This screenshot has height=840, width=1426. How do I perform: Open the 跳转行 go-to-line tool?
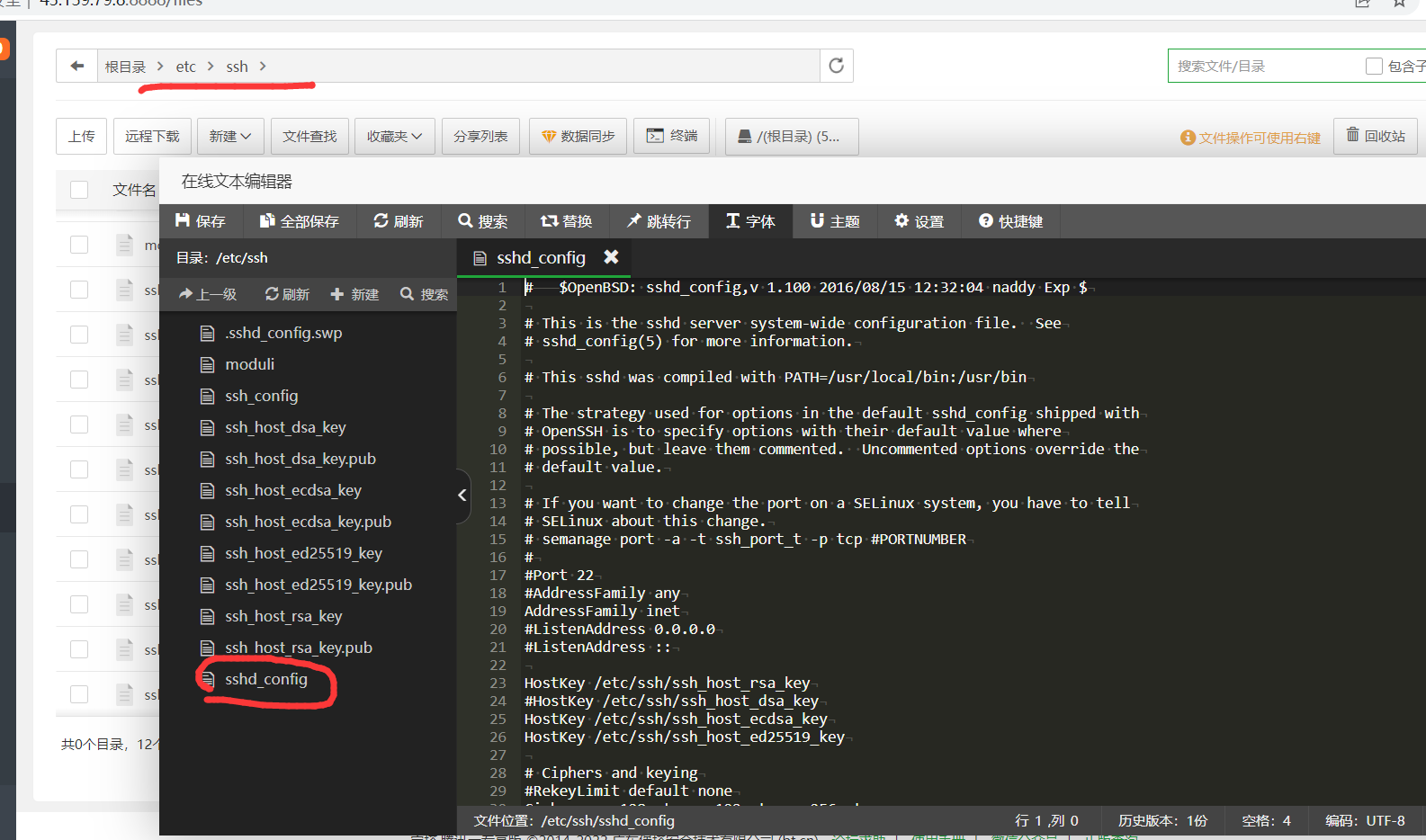659,221
